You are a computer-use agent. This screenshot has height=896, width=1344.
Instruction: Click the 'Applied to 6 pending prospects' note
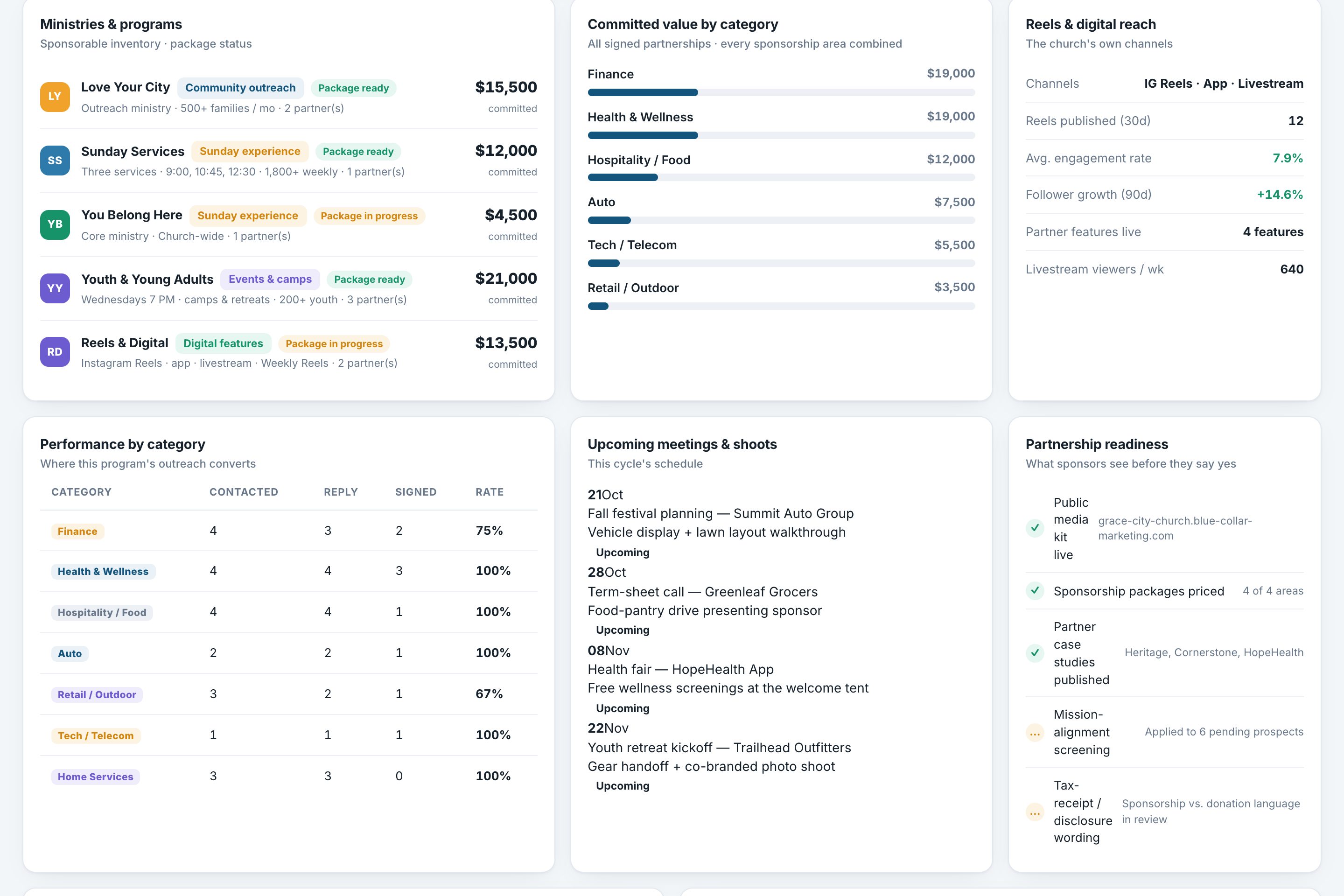click(x=1224, y=732)
